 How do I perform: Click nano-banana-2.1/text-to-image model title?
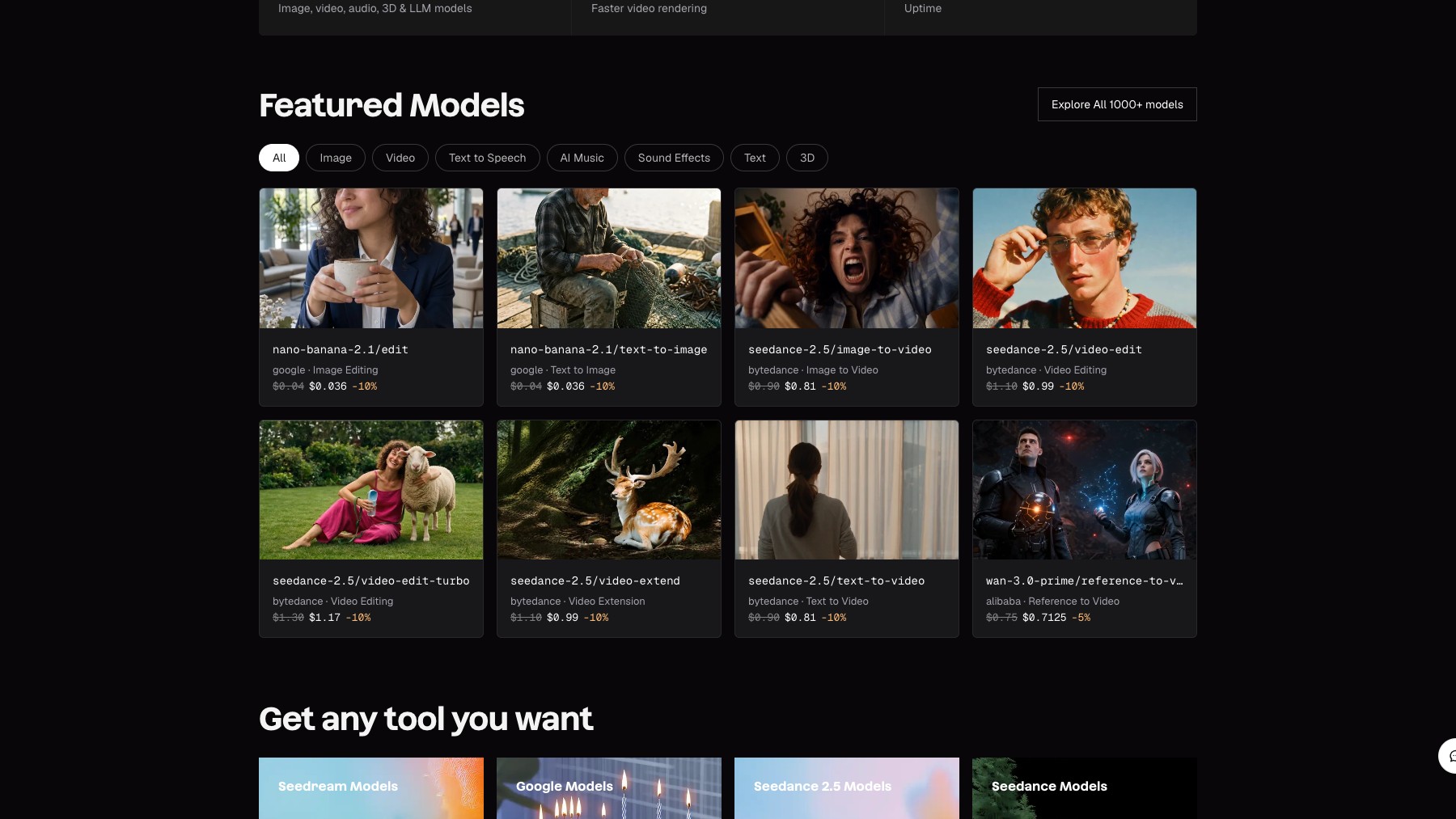(609, 349)
